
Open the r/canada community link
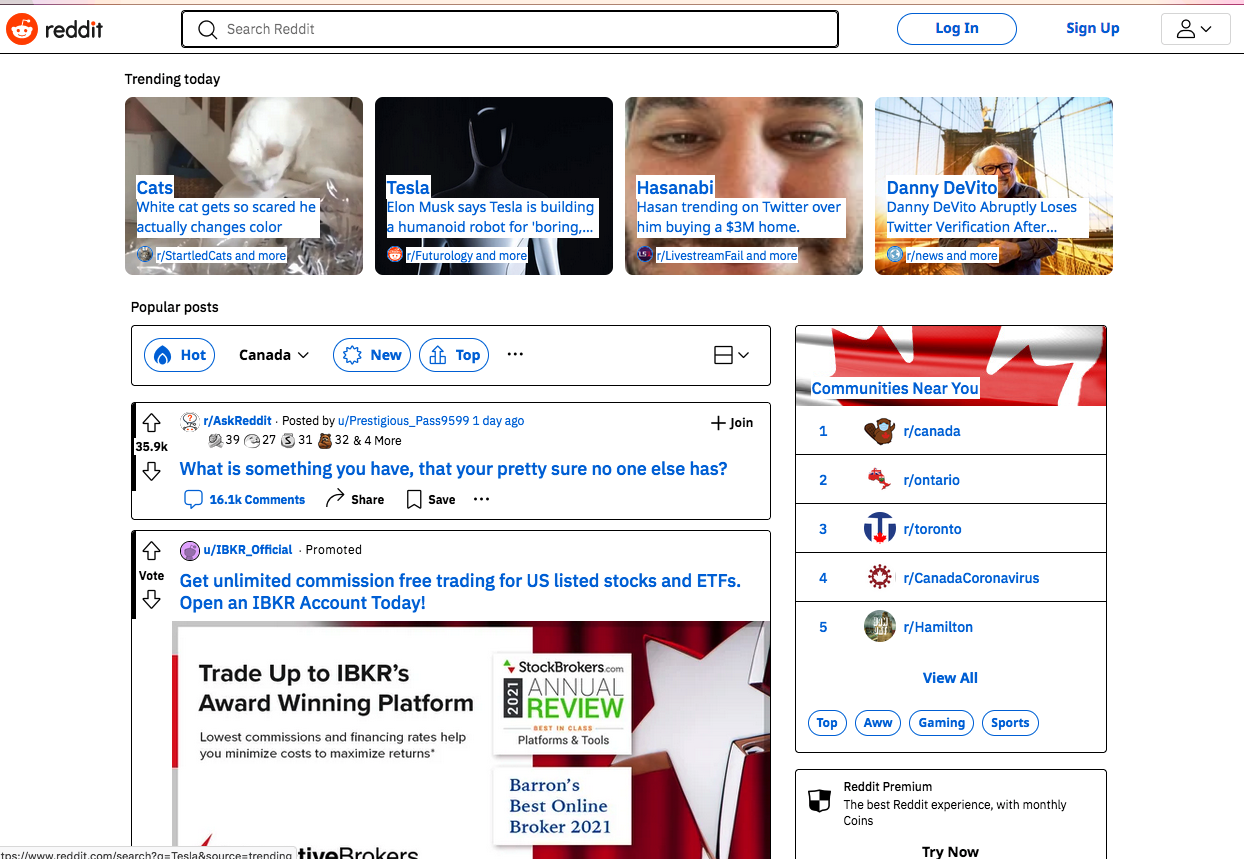[x=932, y=431]
